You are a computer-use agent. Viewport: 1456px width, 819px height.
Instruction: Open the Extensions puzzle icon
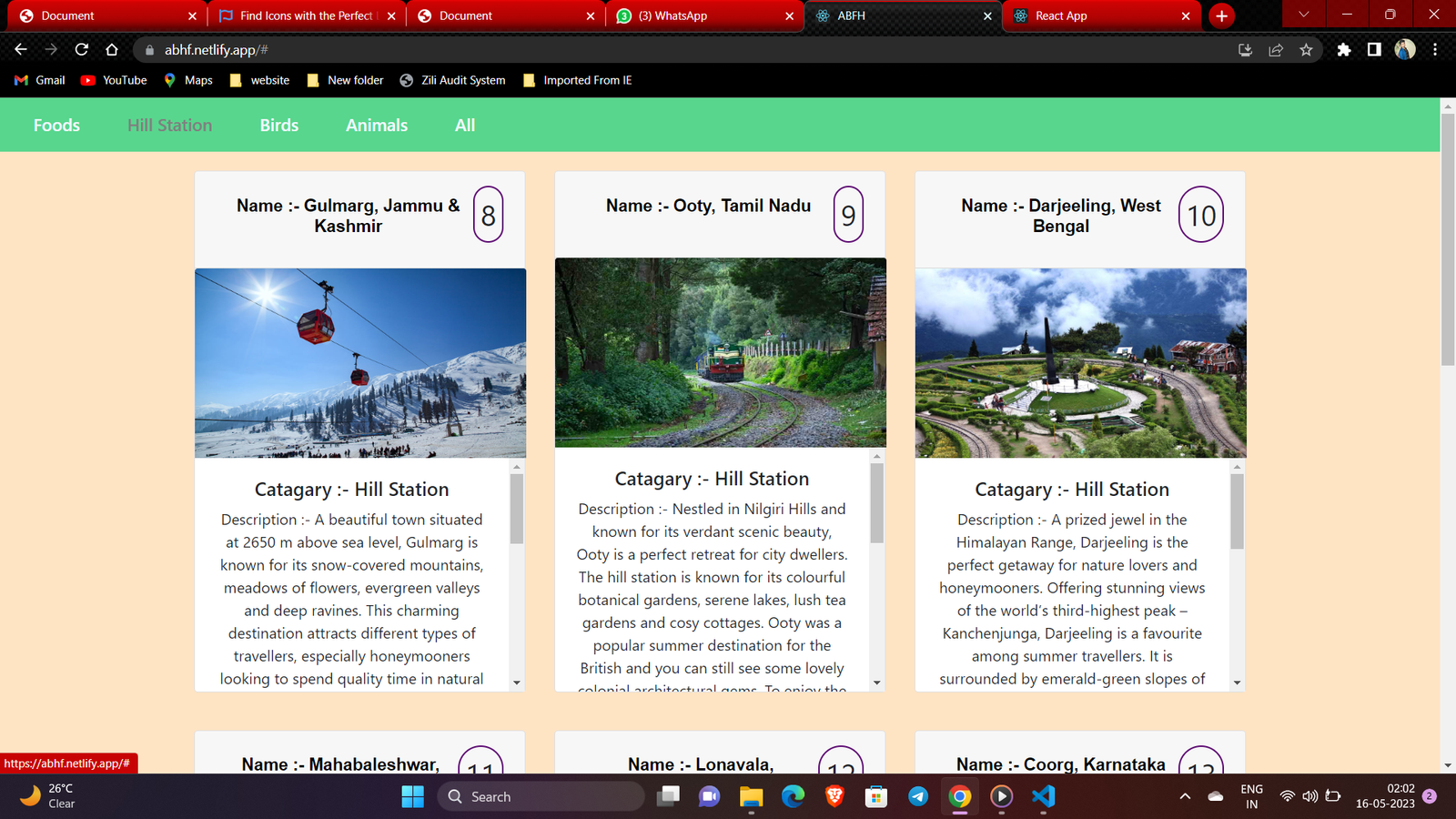(1343, 49)
